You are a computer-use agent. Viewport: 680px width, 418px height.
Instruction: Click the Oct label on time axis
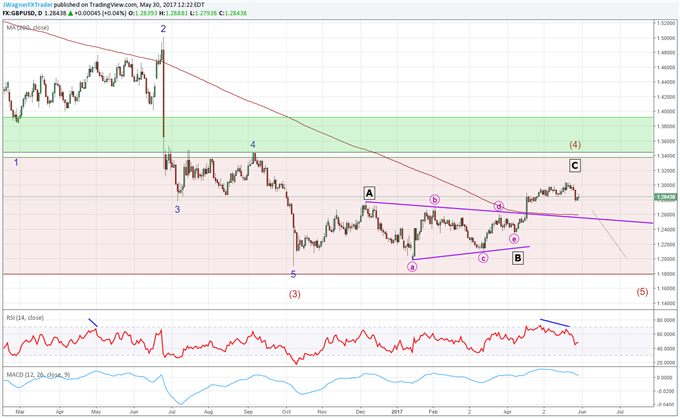(286, 411)
